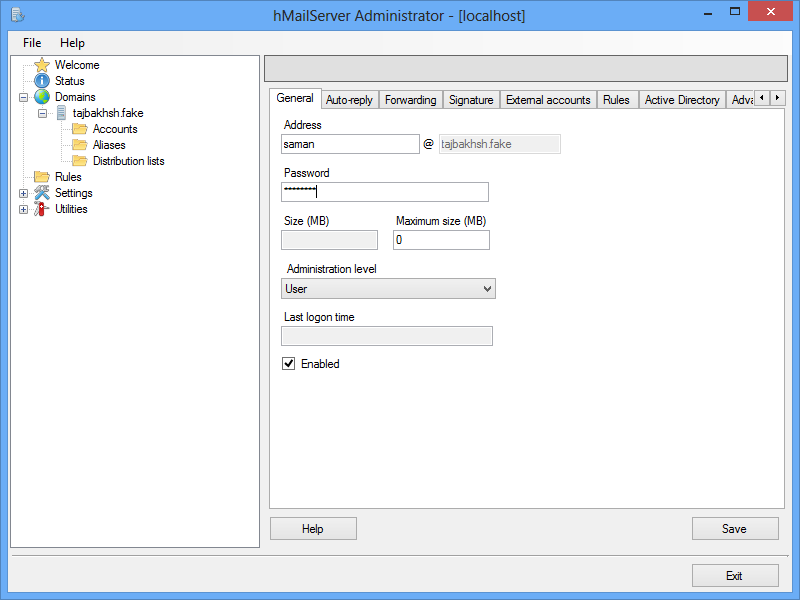Viewport: 800px width, 600px height.
Task: Click the hMailServer app icon in title bar
Action: point(18,15)
